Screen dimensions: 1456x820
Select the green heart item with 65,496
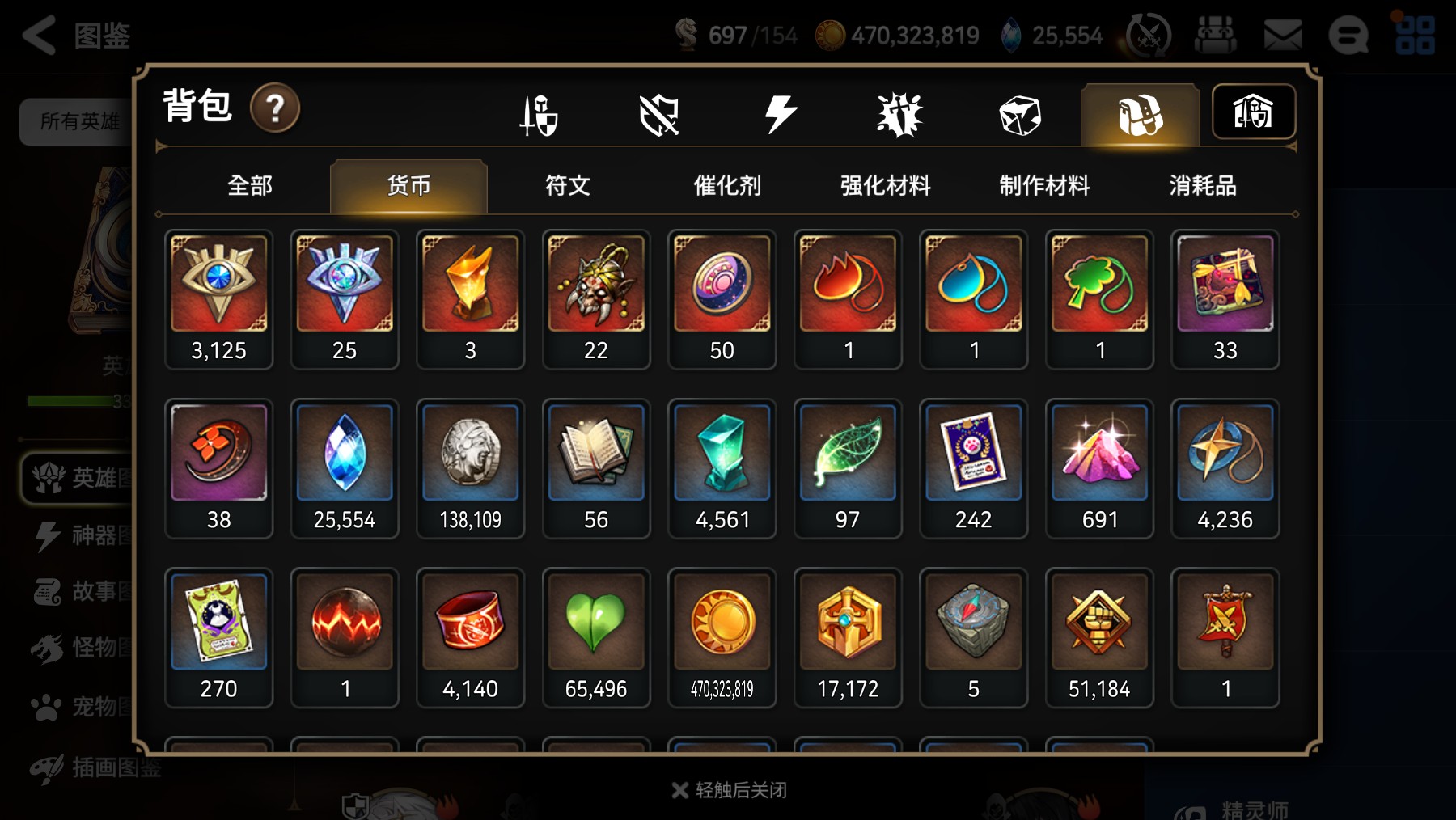596,637
